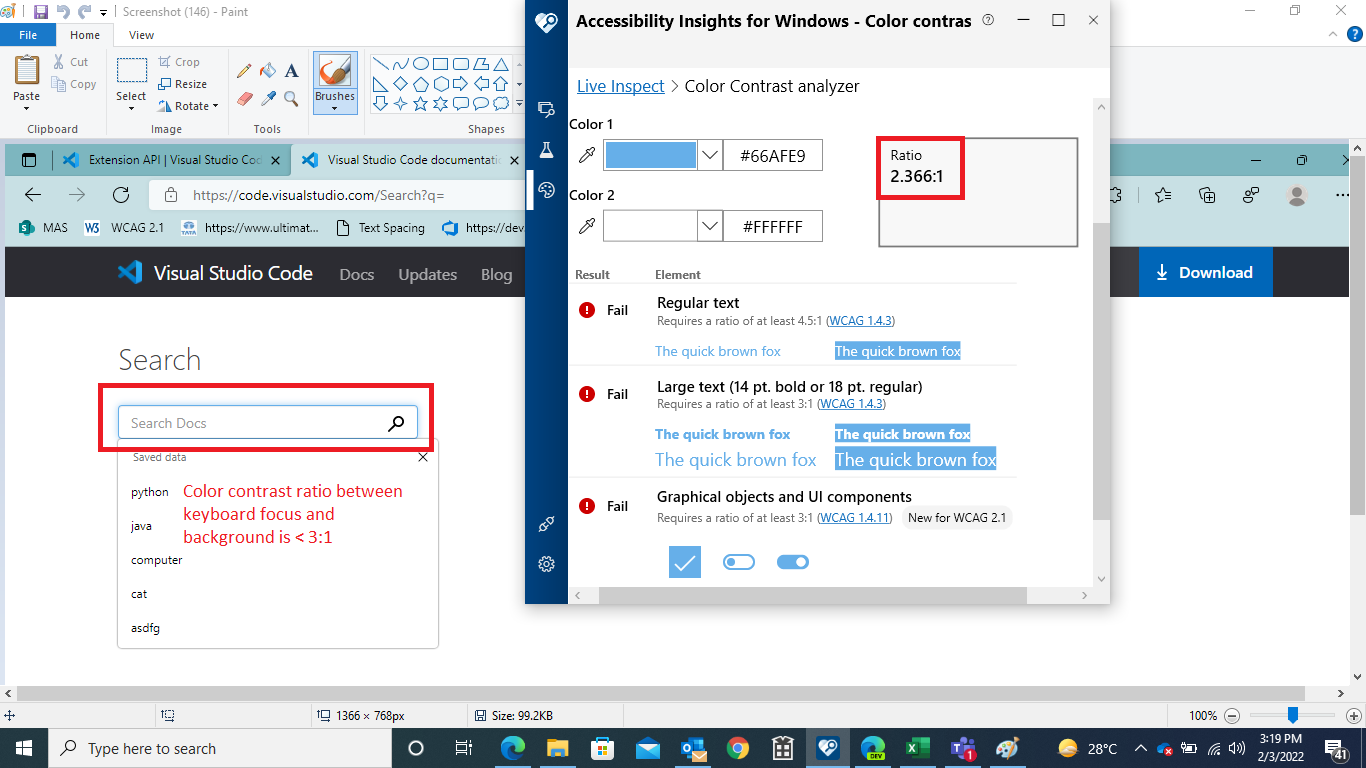The image size is (1366, 768).
Task: Open Accessibility Insights settings gear
Action: (546, 563)
